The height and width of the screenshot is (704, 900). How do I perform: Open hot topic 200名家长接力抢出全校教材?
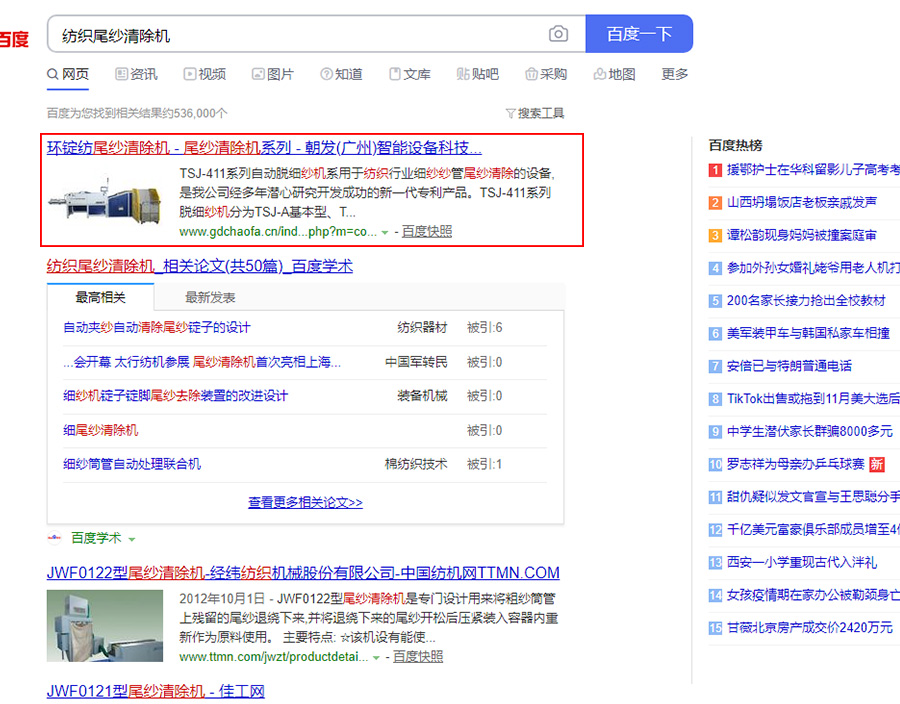806,301
